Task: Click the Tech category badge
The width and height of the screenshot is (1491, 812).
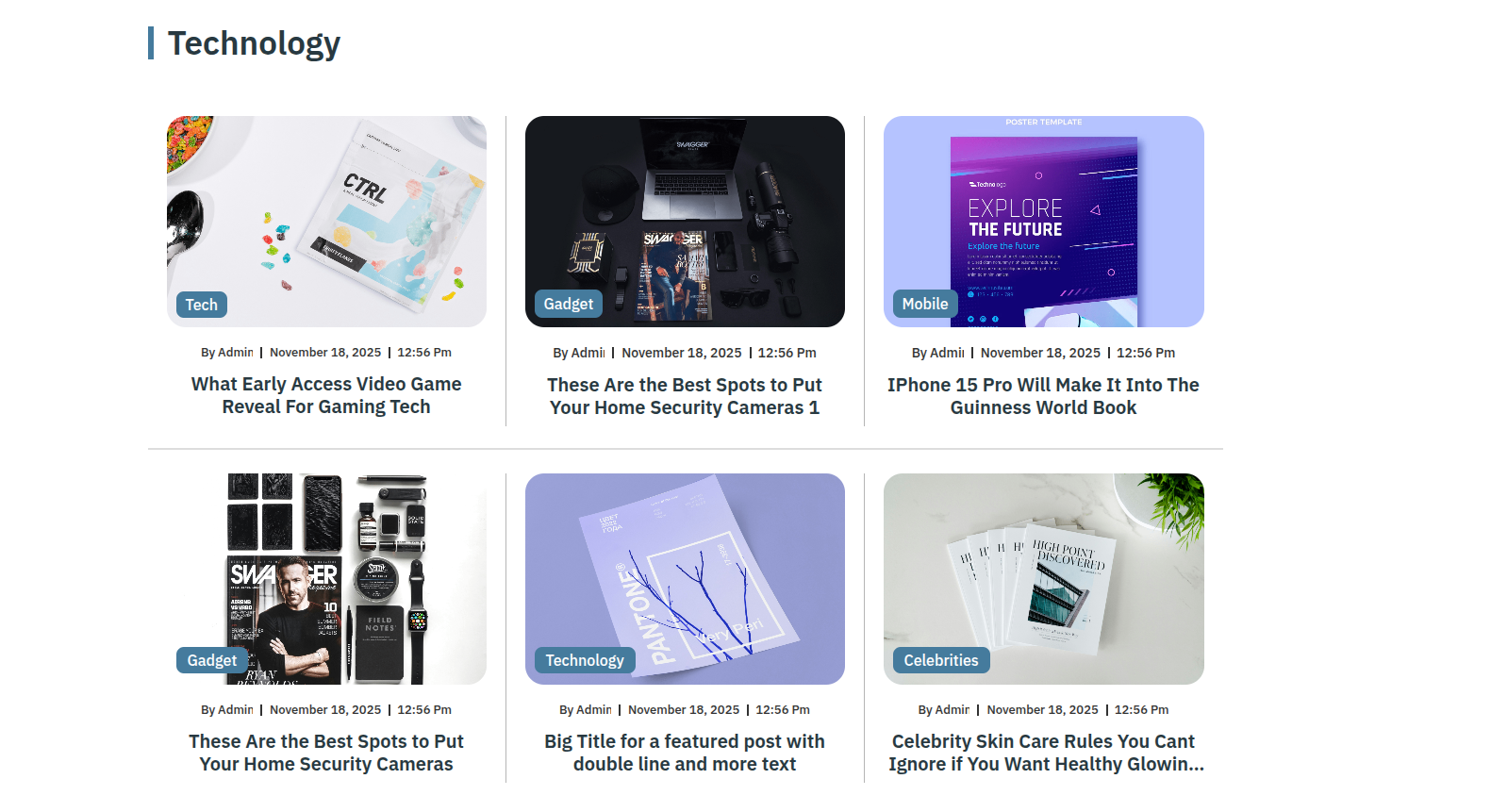Action: [x=202, y=305]
